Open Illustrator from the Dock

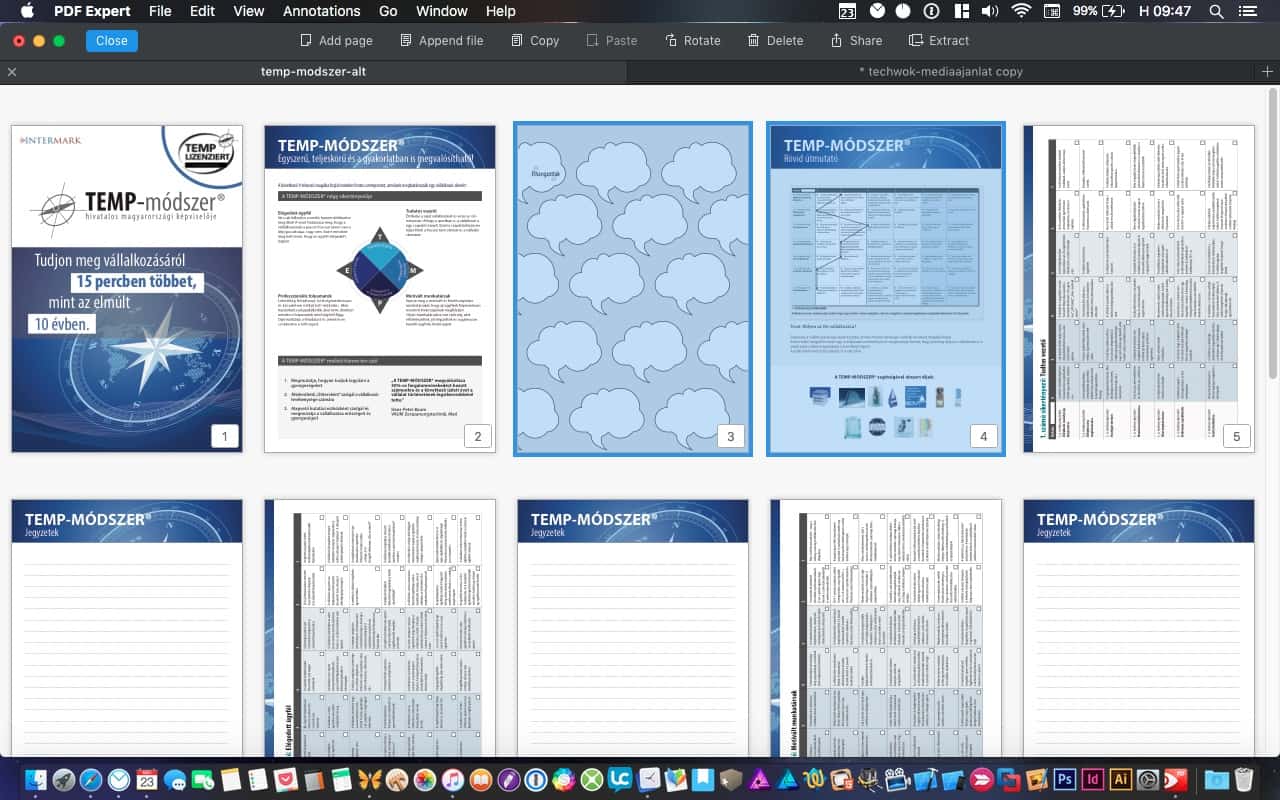tap(1121, 779)
